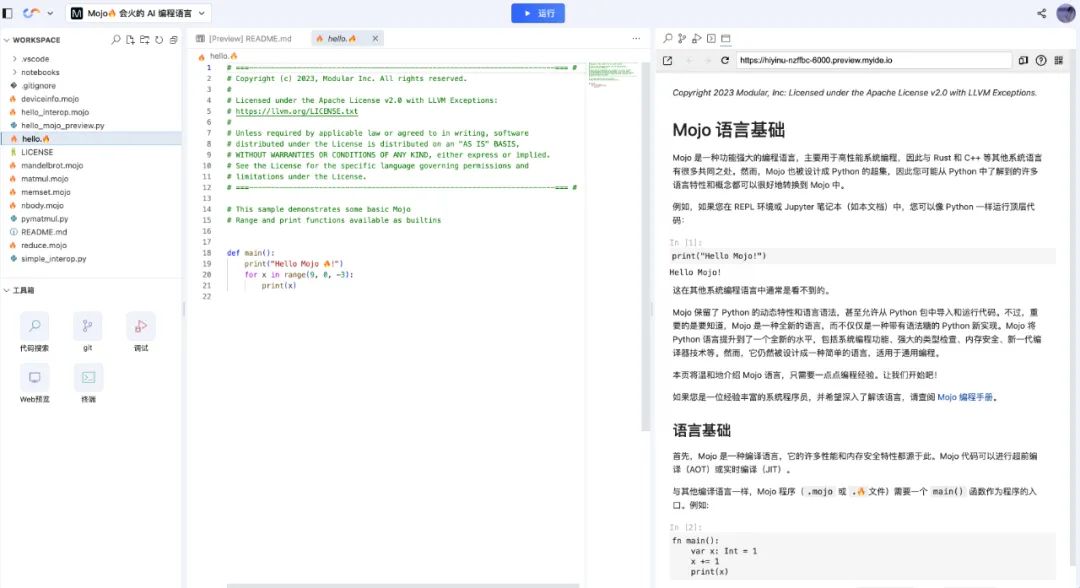
Task: Open editor more actions ellipsis menu
Action: (x=636, y=39)
